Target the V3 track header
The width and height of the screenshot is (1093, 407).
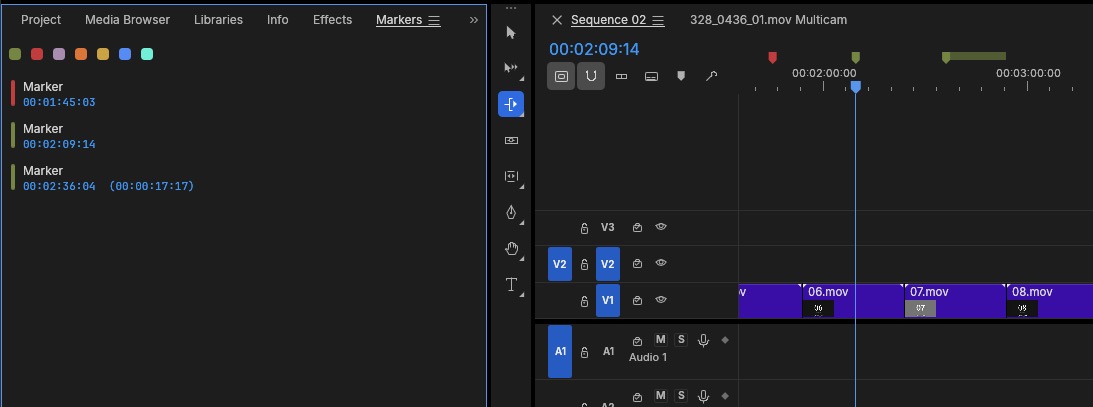pos(608,227)
